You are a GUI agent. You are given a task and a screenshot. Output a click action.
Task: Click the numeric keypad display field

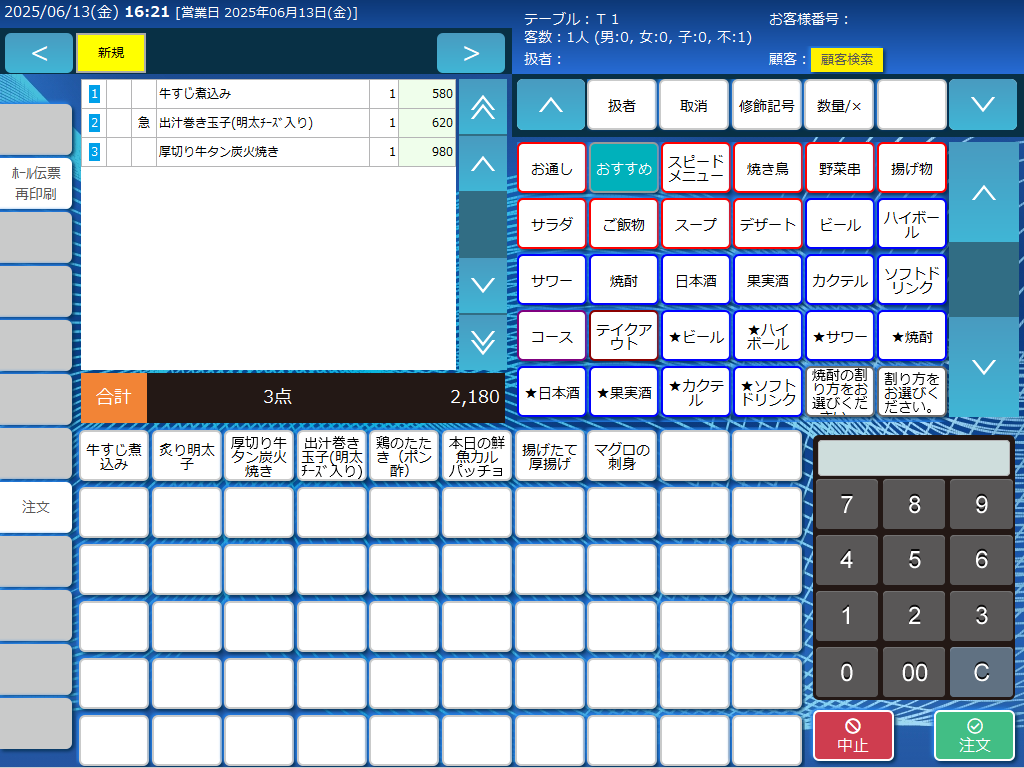pos(914,458)
